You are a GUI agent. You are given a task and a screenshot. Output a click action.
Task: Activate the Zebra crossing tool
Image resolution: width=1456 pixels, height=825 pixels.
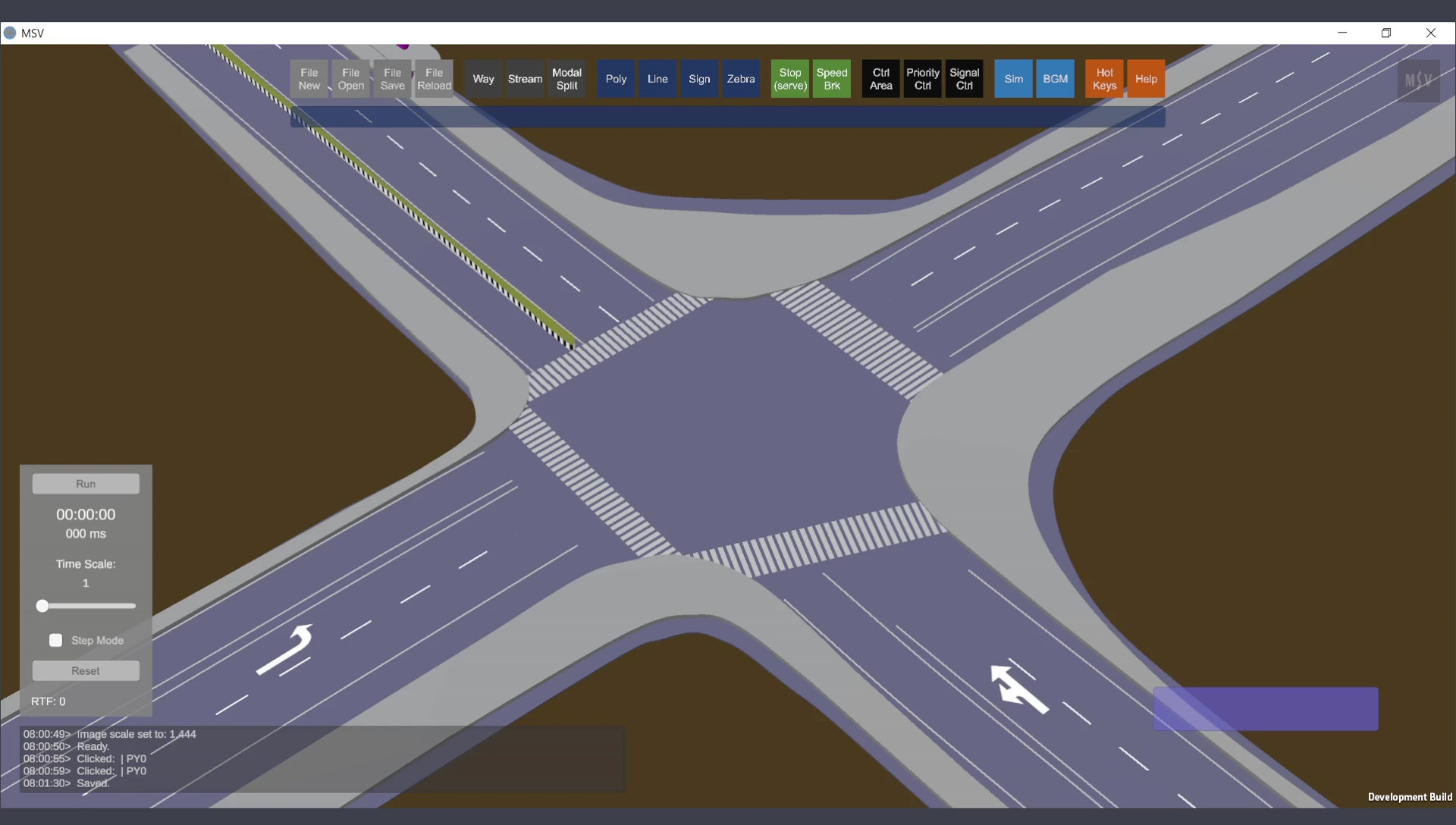pos(741,79)
